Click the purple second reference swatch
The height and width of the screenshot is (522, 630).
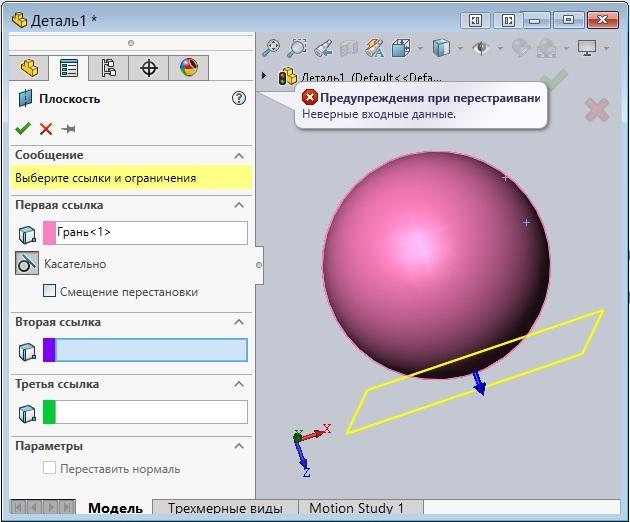[x=49, y=350]
